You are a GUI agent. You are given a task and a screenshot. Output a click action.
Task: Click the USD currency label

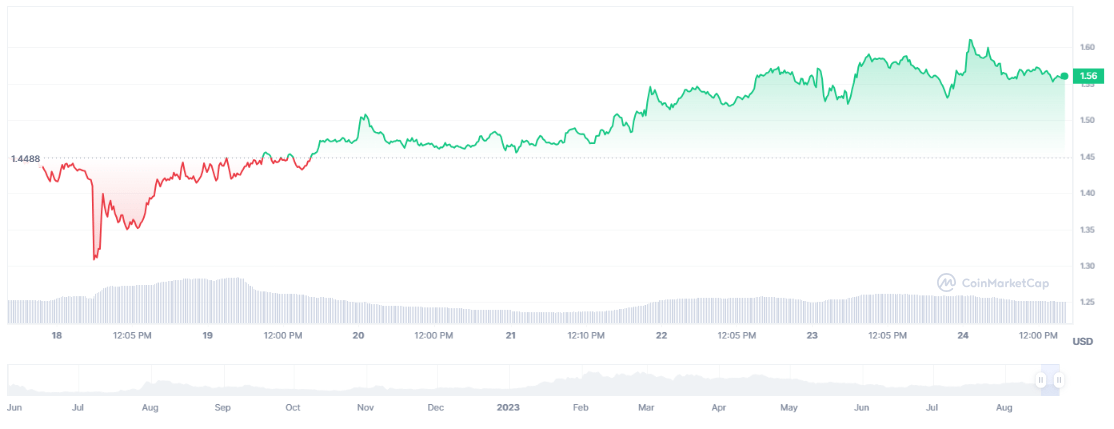tap(1082, 342)
